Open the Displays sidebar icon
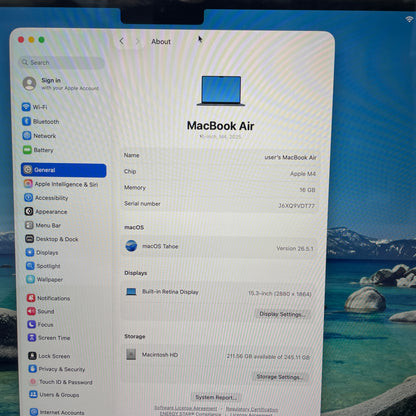 (30, 252)
